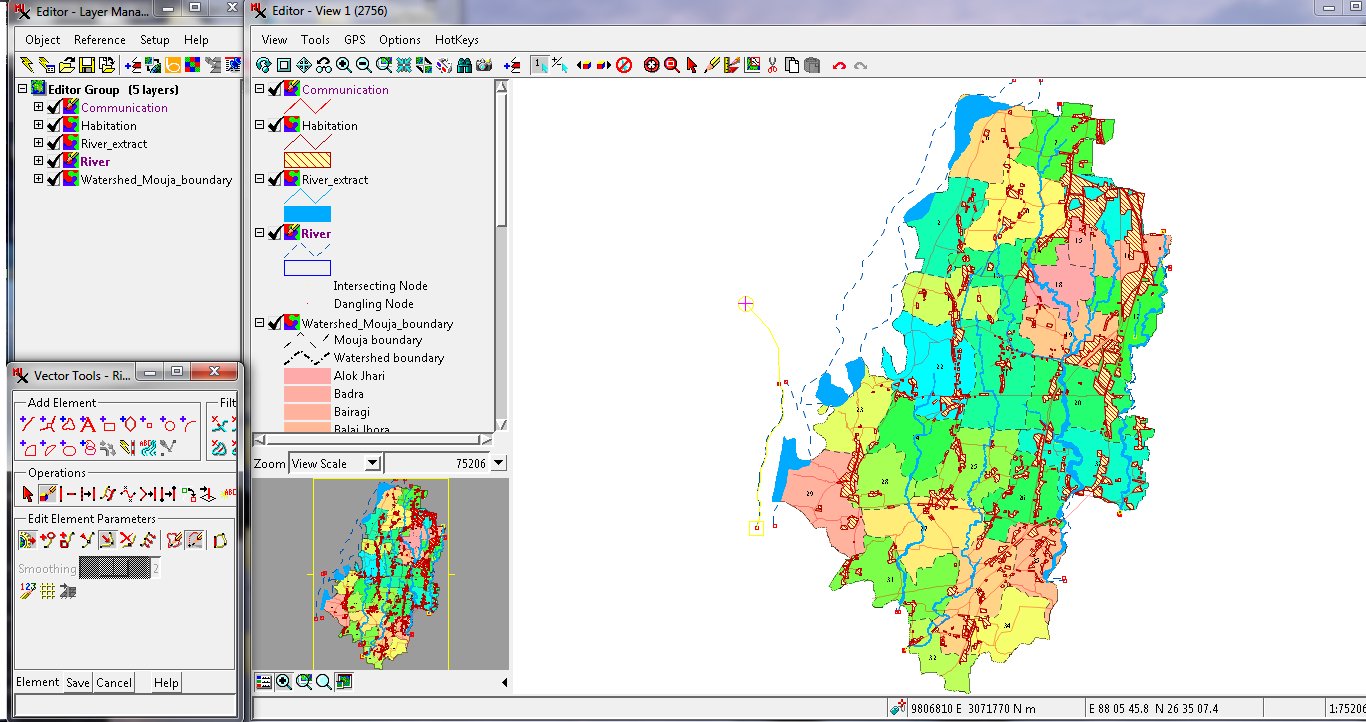Open the Tools menu in View window
Image resolution: width=1366 pixels, height=722 pixels.
tap(315, 40)
